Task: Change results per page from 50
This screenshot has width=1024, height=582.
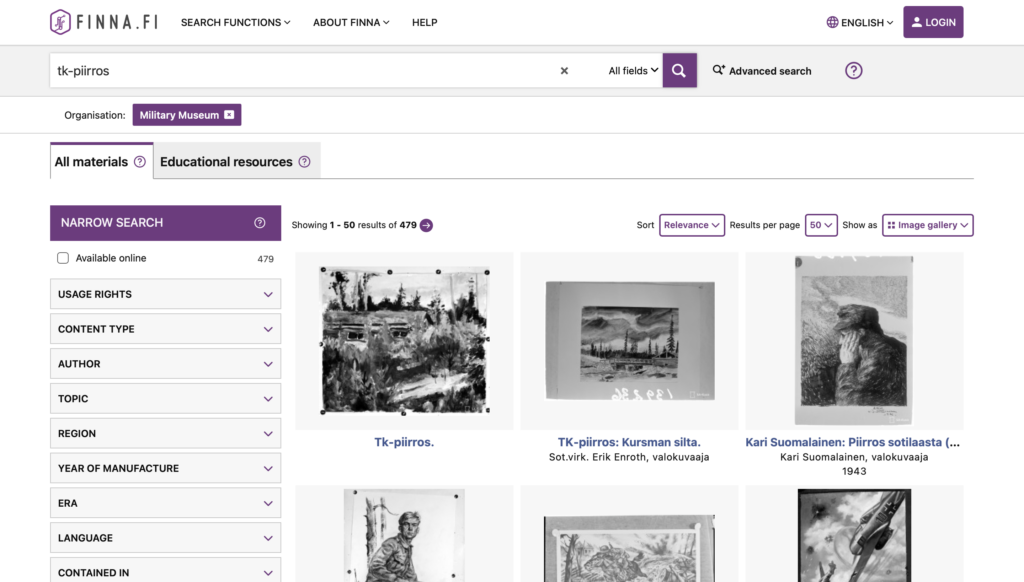Action: coord(821,225)
